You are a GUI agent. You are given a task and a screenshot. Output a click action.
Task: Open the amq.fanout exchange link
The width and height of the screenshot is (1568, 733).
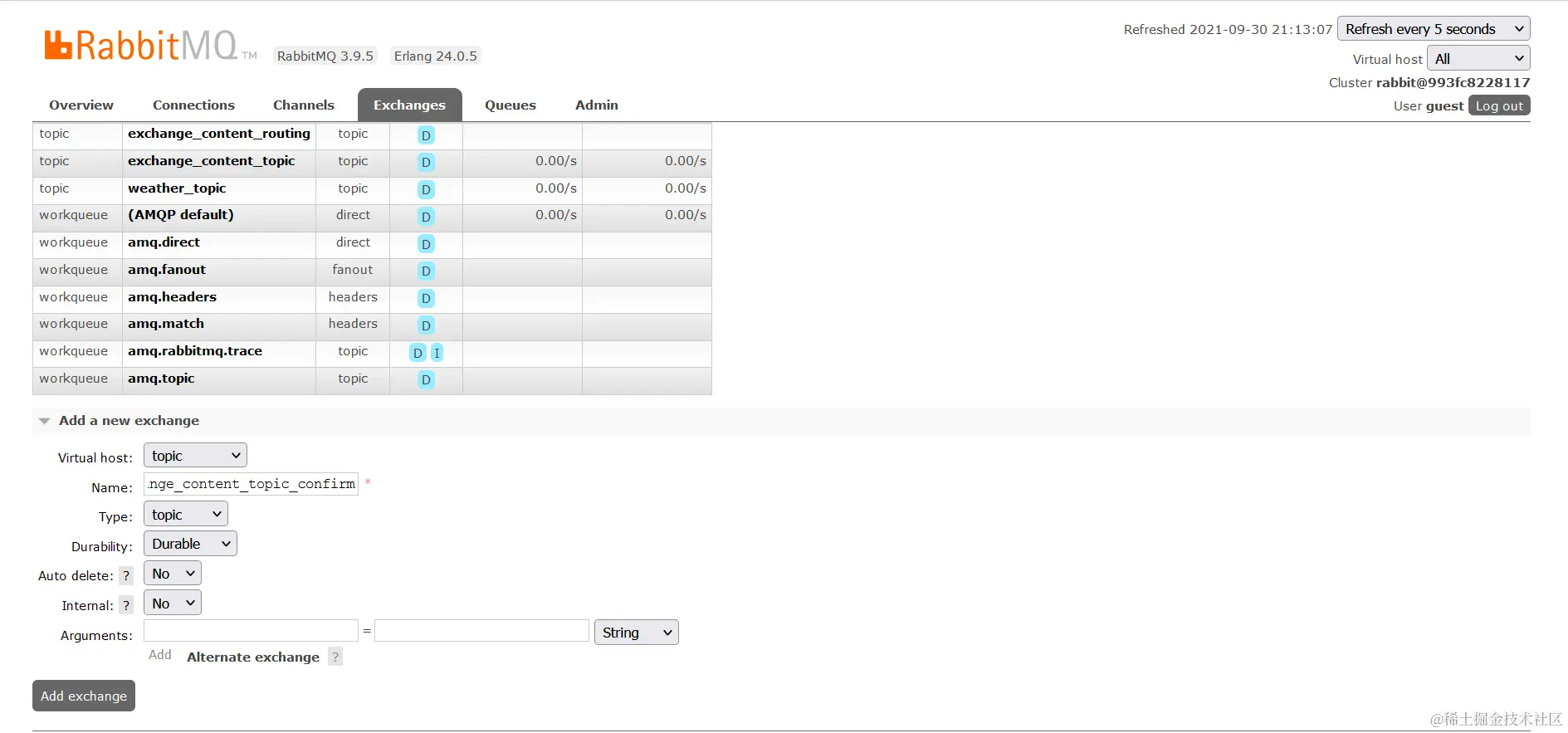(167, 270)
